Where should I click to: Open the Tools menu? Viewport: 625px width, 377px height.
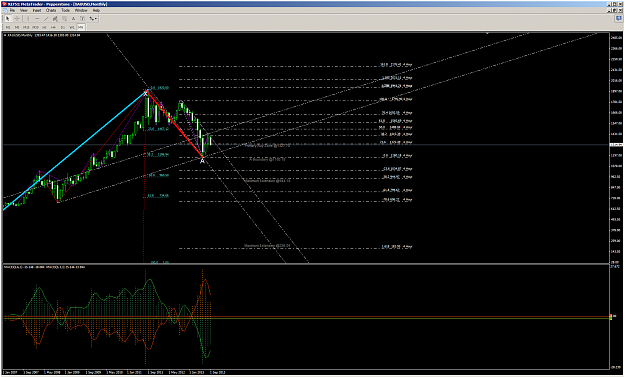[65, 10]
